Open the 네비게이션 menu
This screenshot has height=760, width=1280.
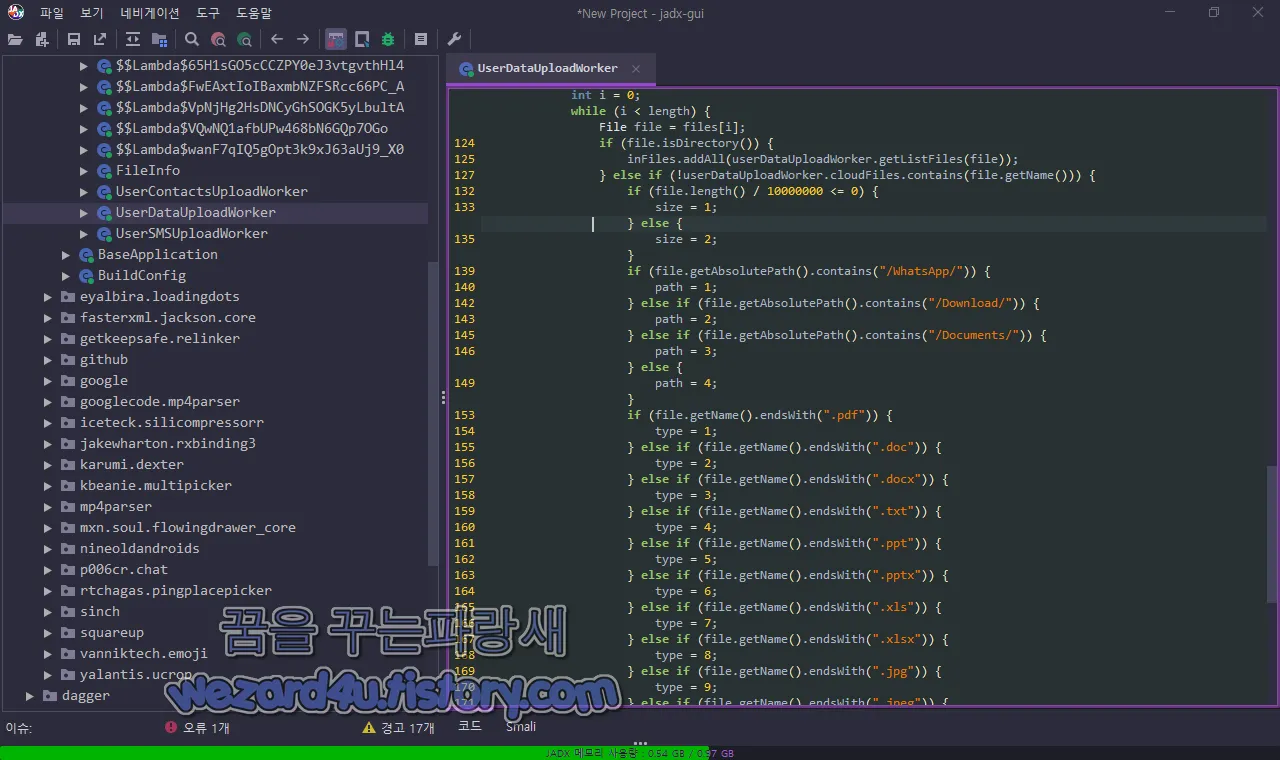[150, 13]
